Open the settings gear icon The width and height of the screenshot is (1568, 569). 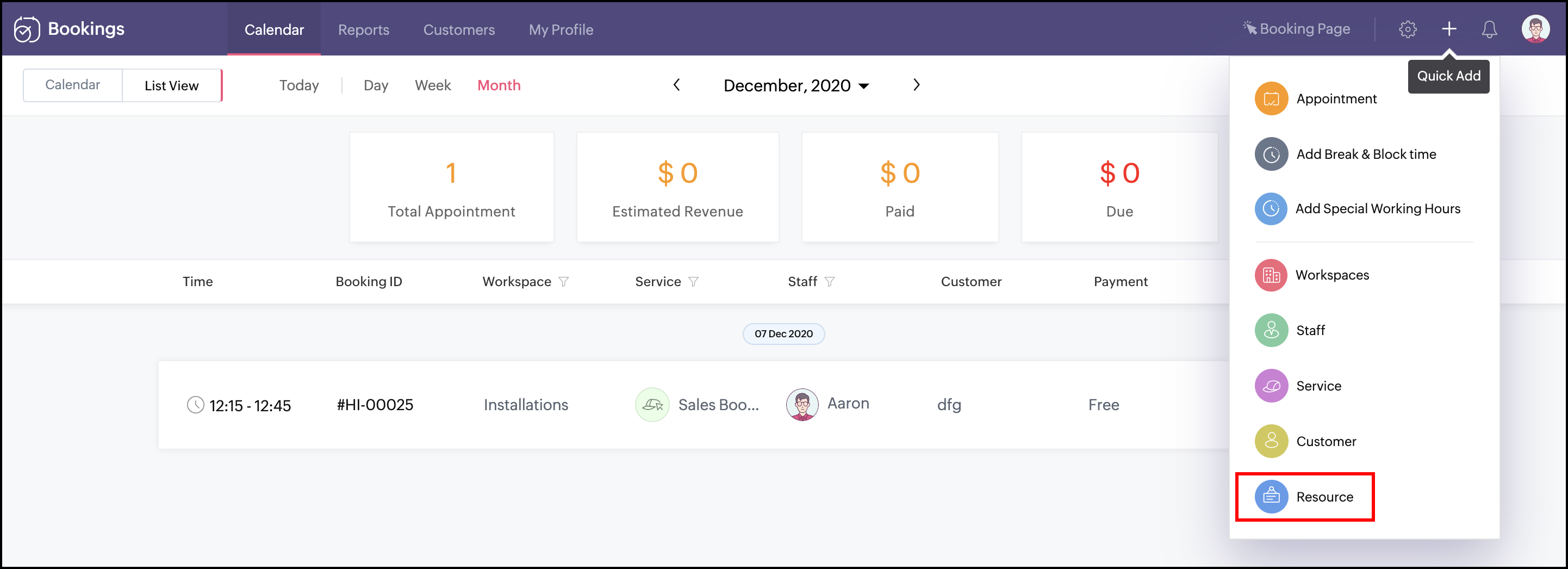point(1407,29)
